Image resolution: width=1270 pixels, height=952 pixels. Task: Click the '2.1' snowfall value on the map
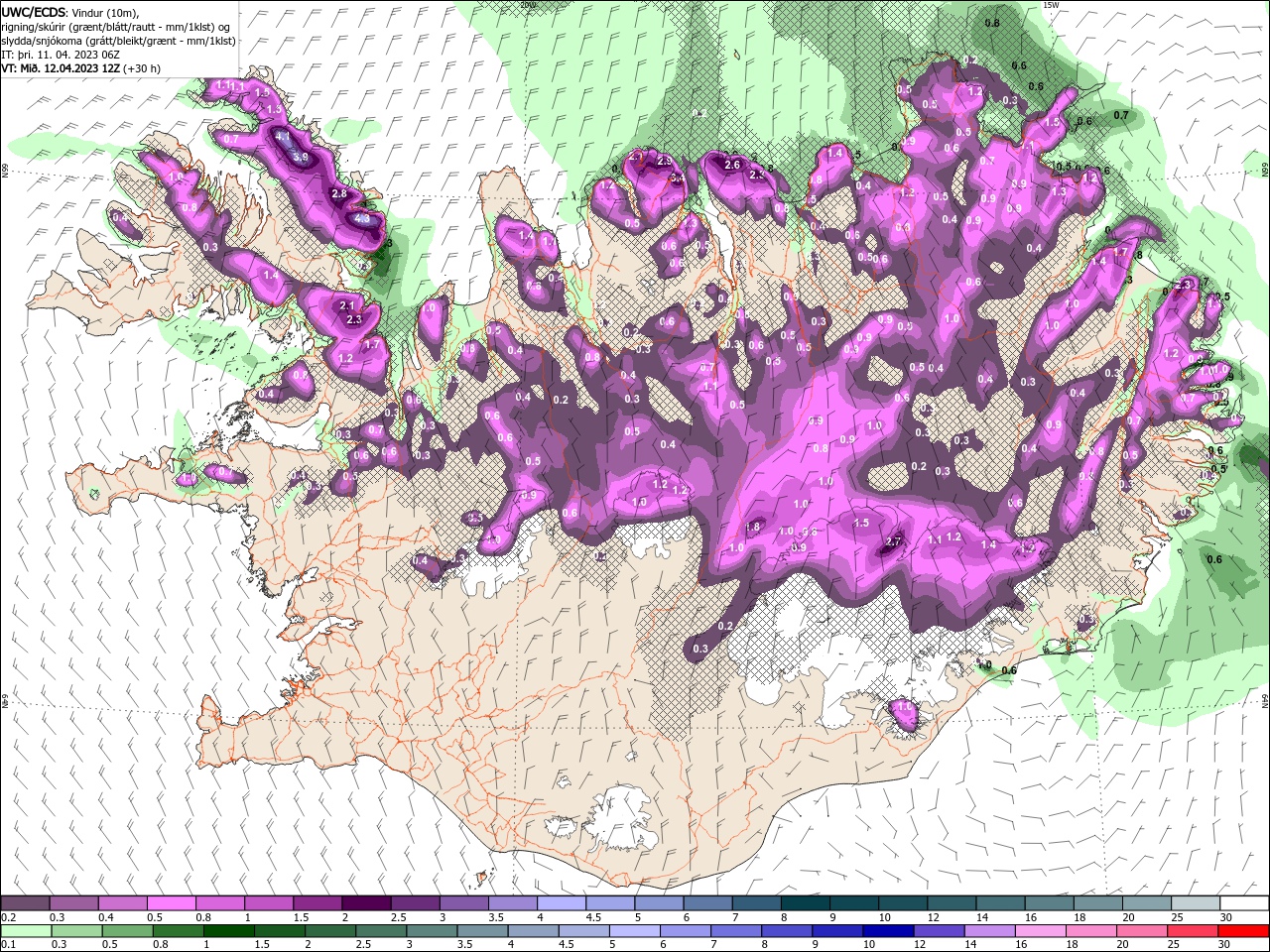(x=347, y=305)
